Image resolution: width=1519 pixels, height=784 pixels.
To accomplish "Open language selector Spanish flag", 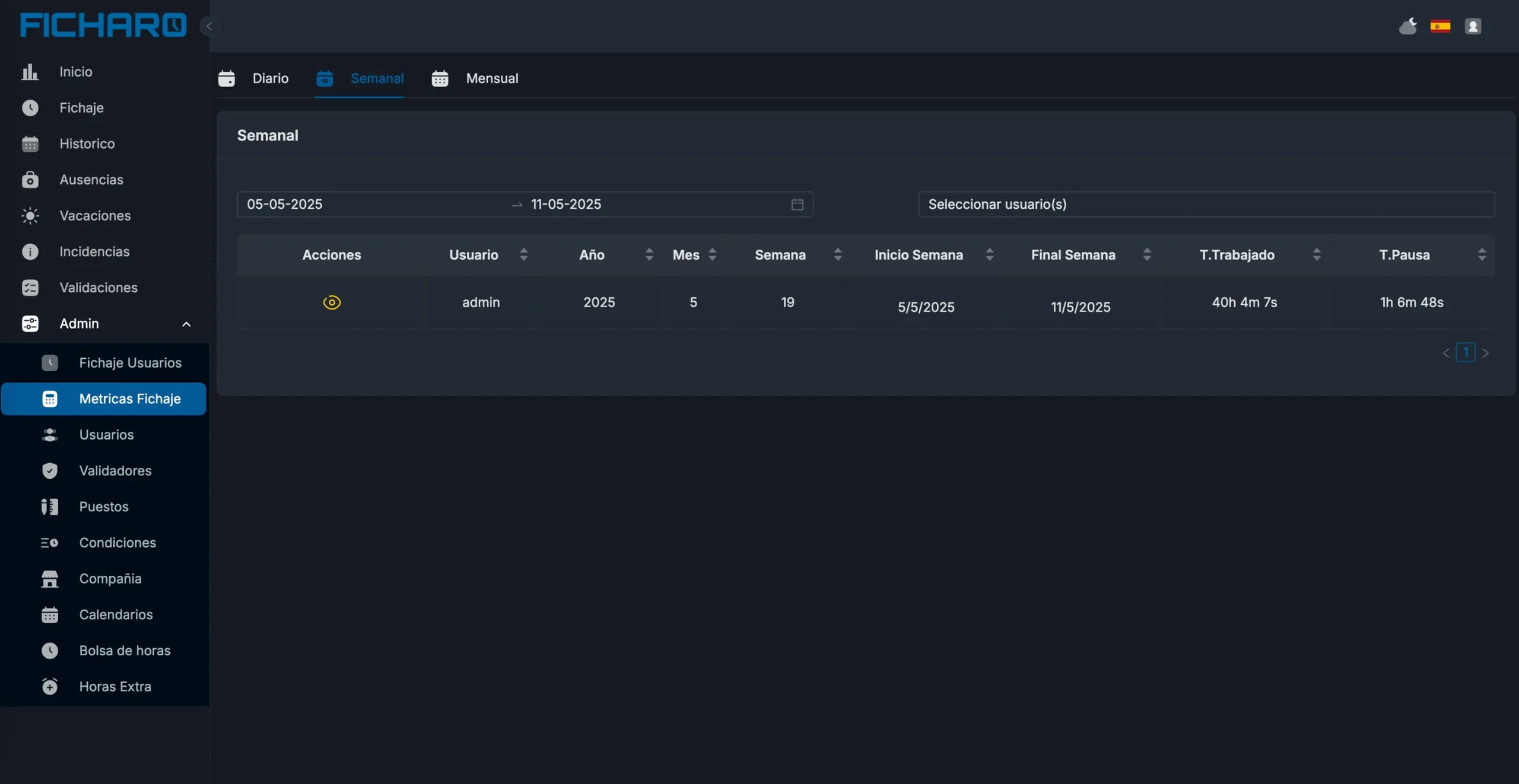I will click(x=1440, y=26).
